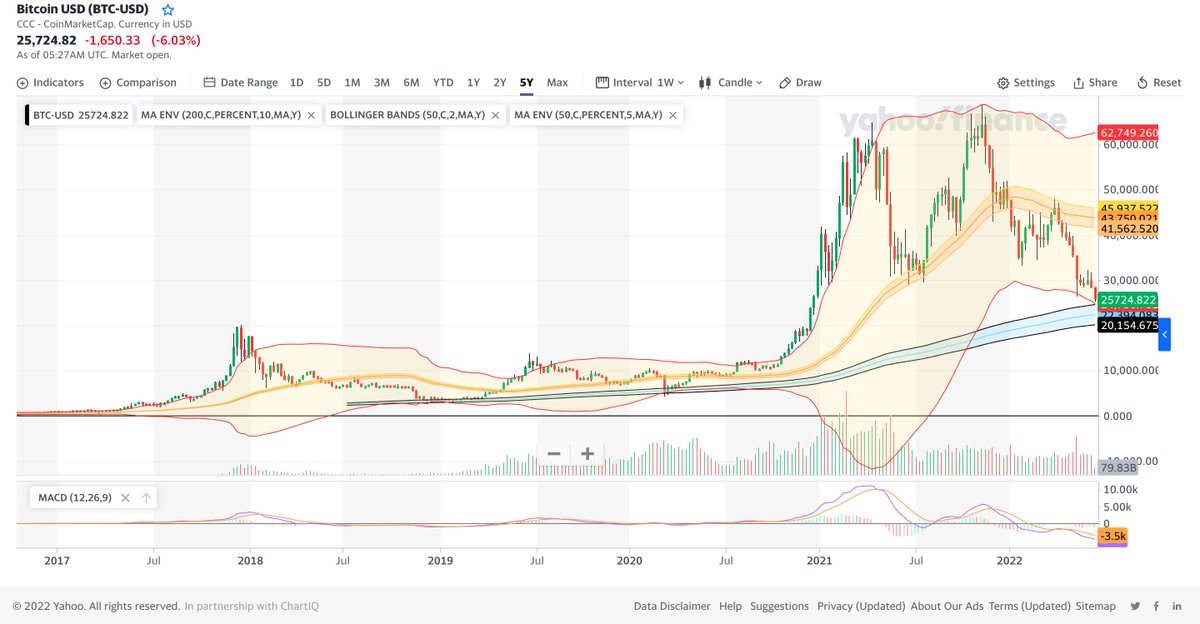Edit the BOLLINGER BANDS (50,C,2,MA,Y) label
Image resolution: width=1200 pixels, height=624 pixels.
pyautogui.click(x=408, y=116)
